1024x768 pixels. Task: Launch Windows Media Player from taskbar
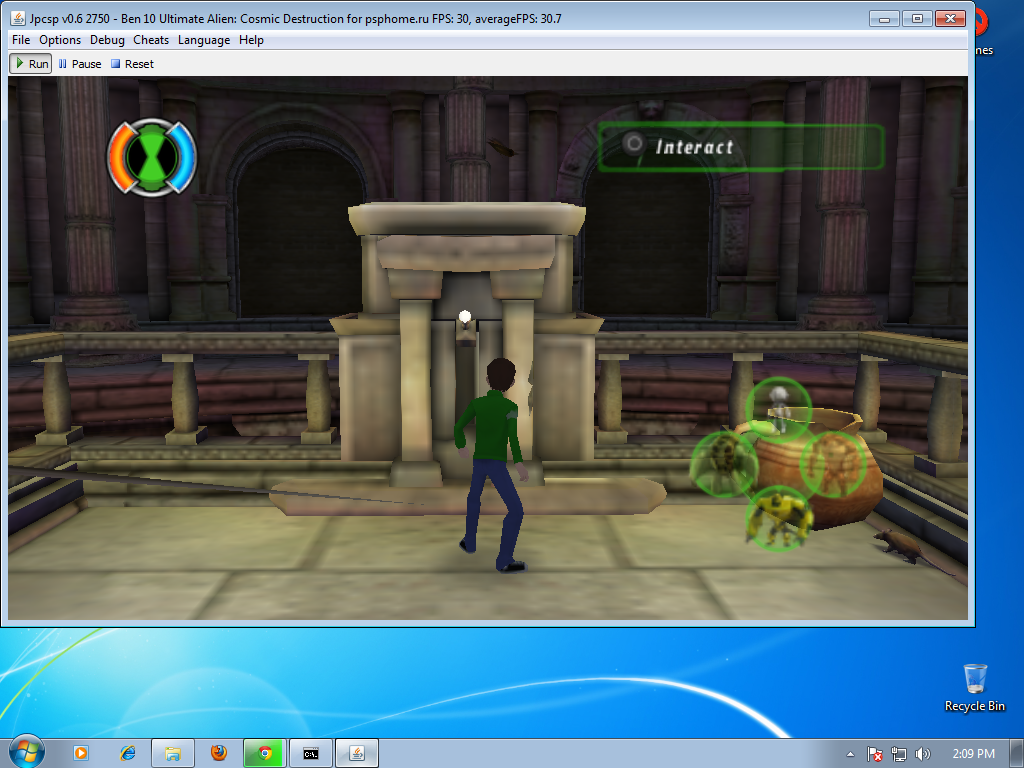[80, 753]
